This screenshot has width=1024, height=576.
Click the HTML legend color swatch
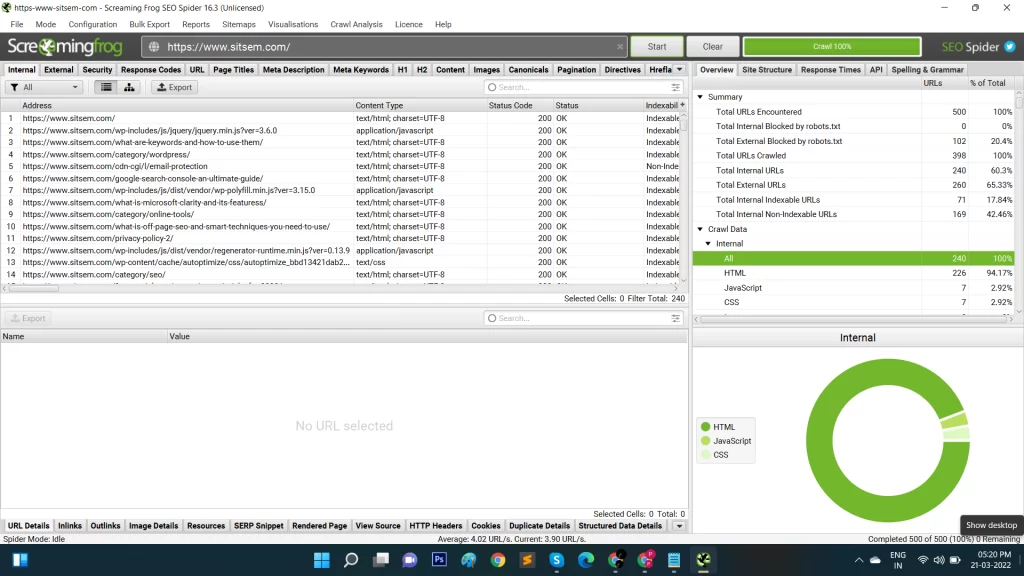pos(705,426)
